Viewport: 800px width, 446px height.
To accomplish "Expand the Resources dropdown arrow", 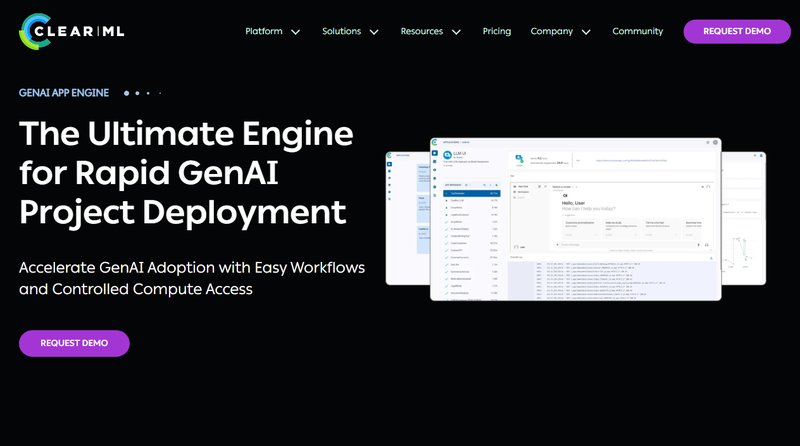I will (x=456, y=32).
